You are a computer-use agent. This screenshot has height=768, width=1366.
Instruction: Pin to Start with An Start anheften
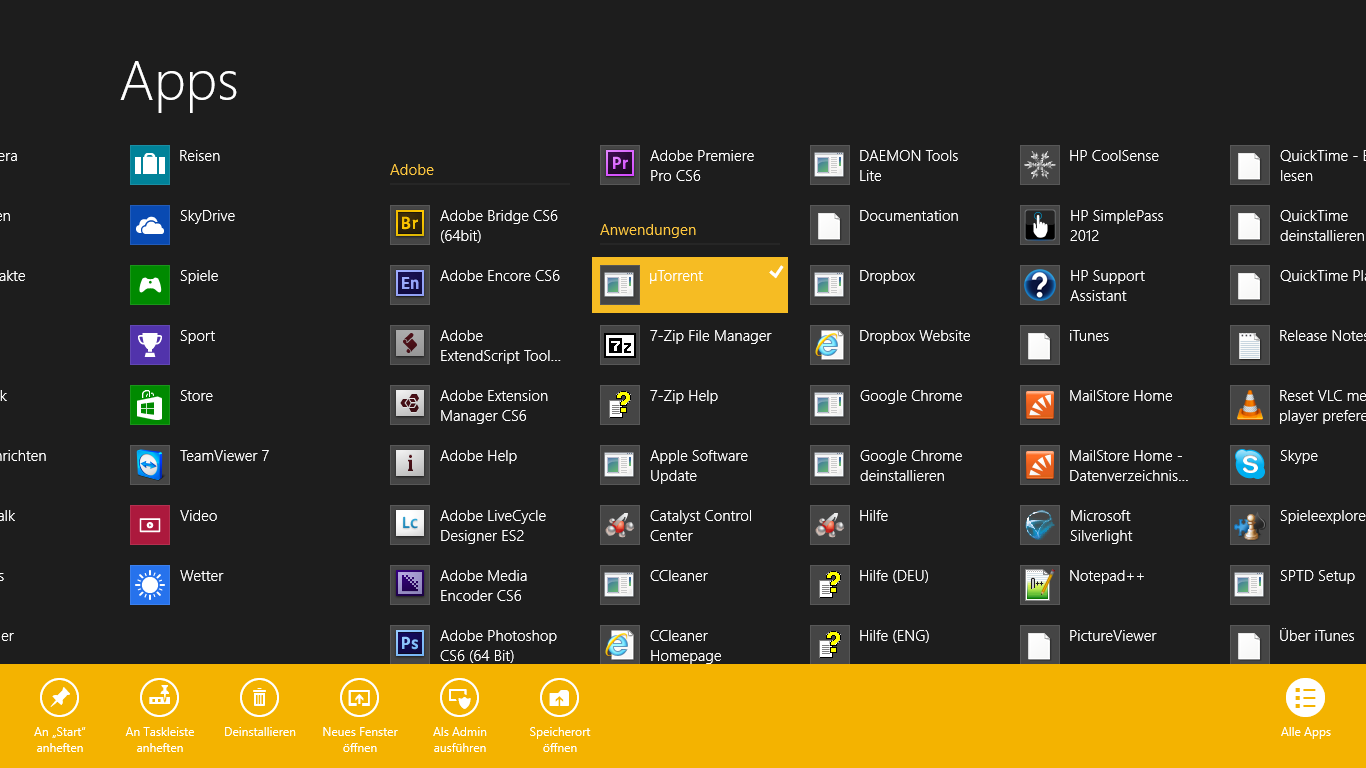click(60, 717)
